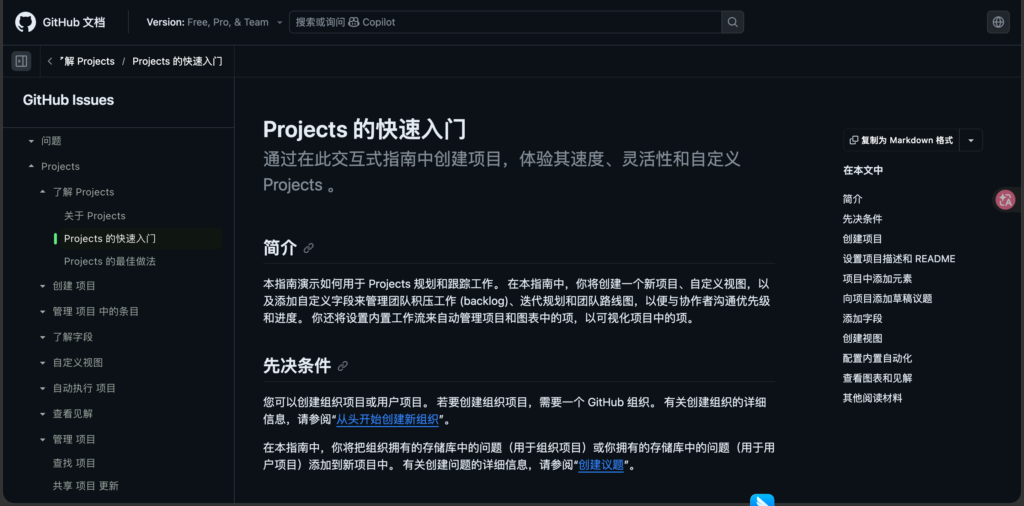Expand the 了解字段 section

pyautogui.click(x=43, y=337)
